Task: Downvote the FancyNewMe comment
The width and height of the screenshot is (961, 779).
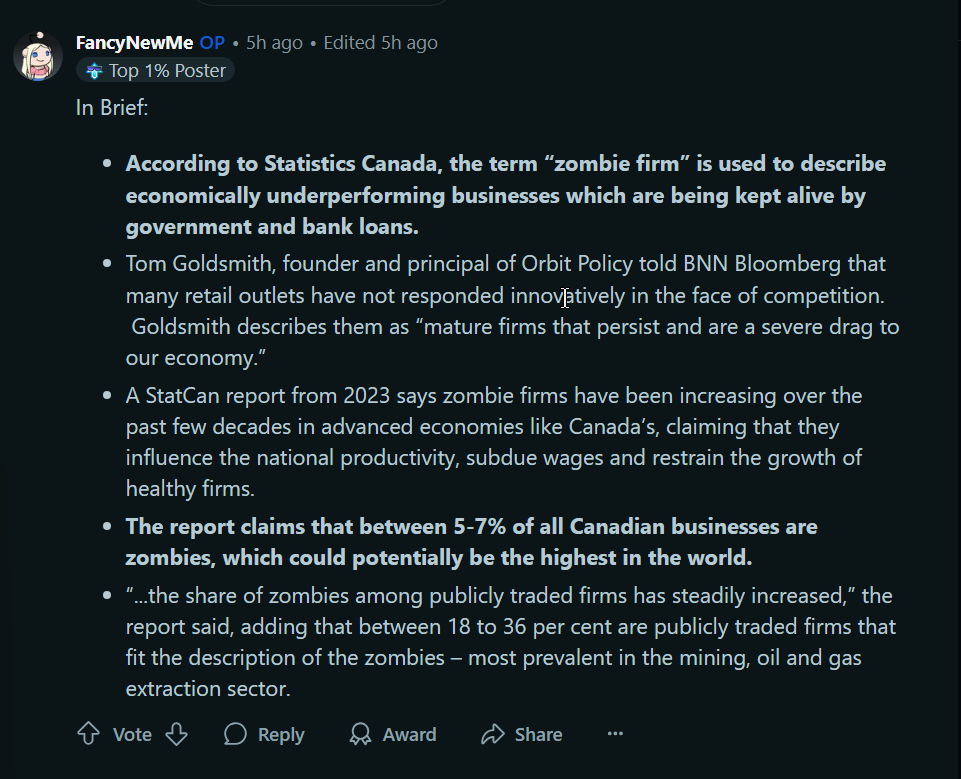Action: point(176,734)
